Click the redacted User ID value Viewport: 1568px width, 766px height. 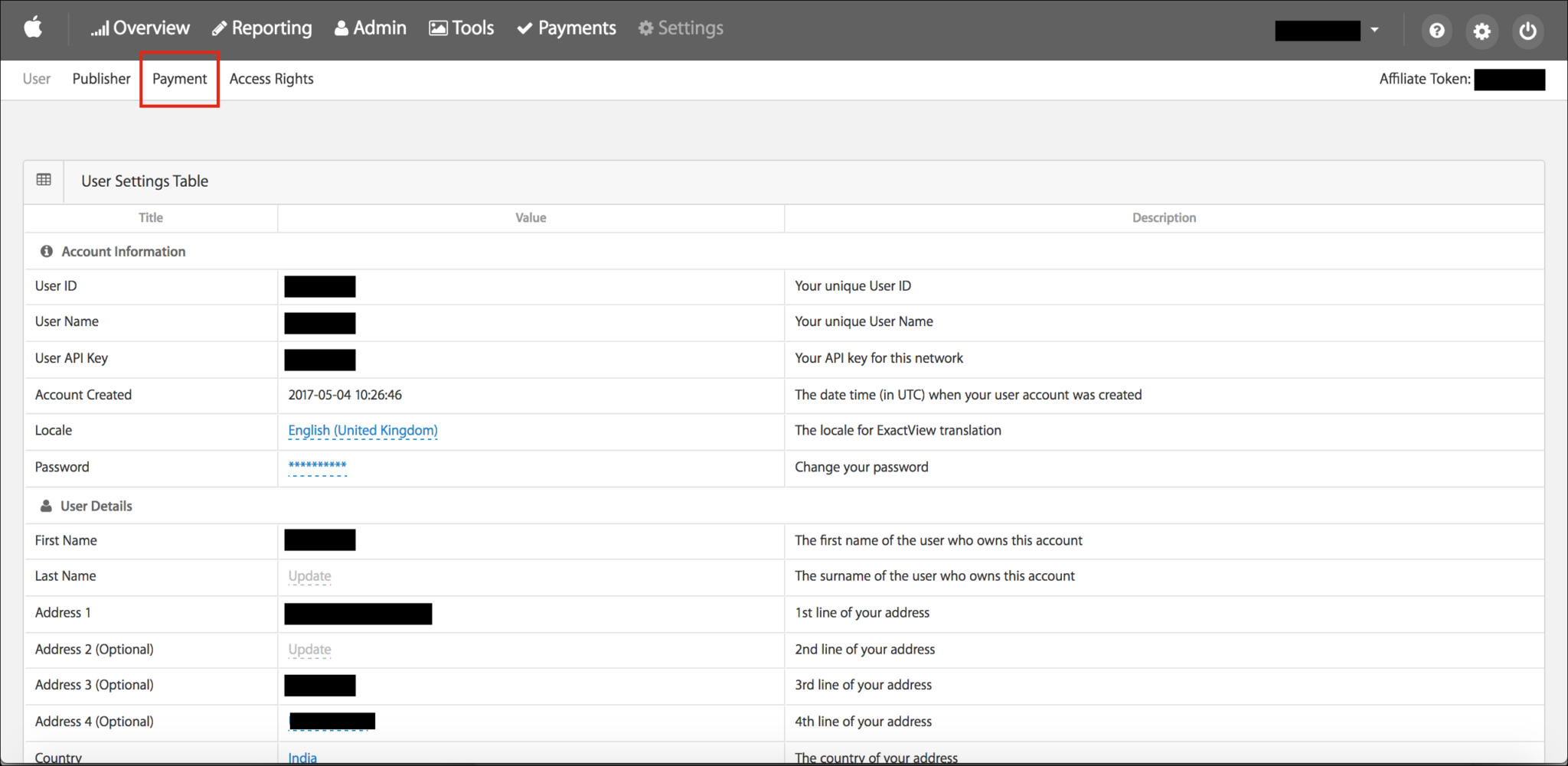pyautogui.click(x=320, y=286)
